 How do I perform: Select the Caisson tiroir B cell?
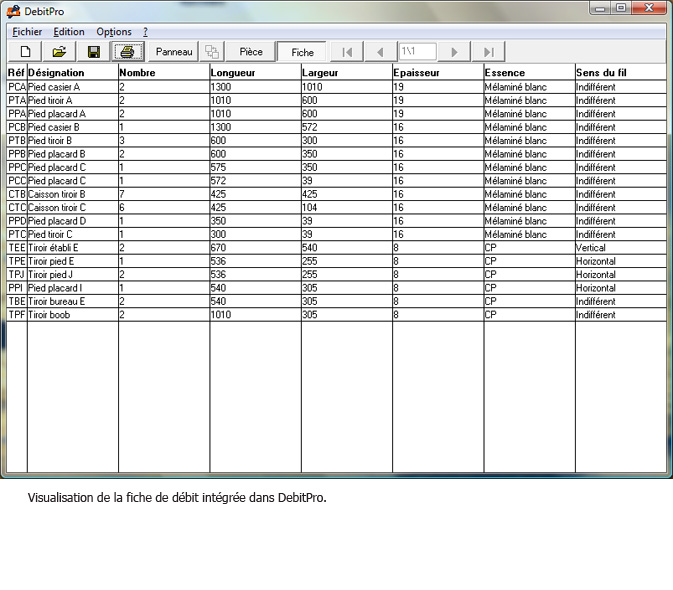(x=73, y=194)
